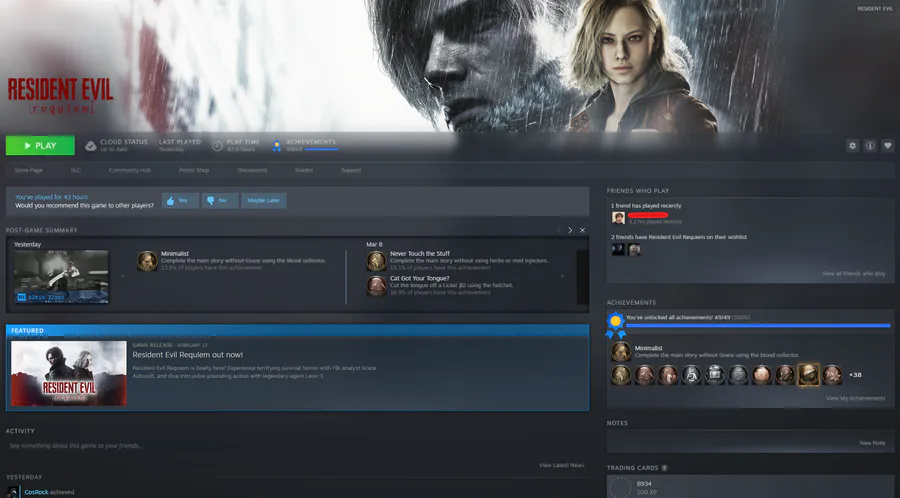Click the 'Mar 8' date label

coord(374,244)
